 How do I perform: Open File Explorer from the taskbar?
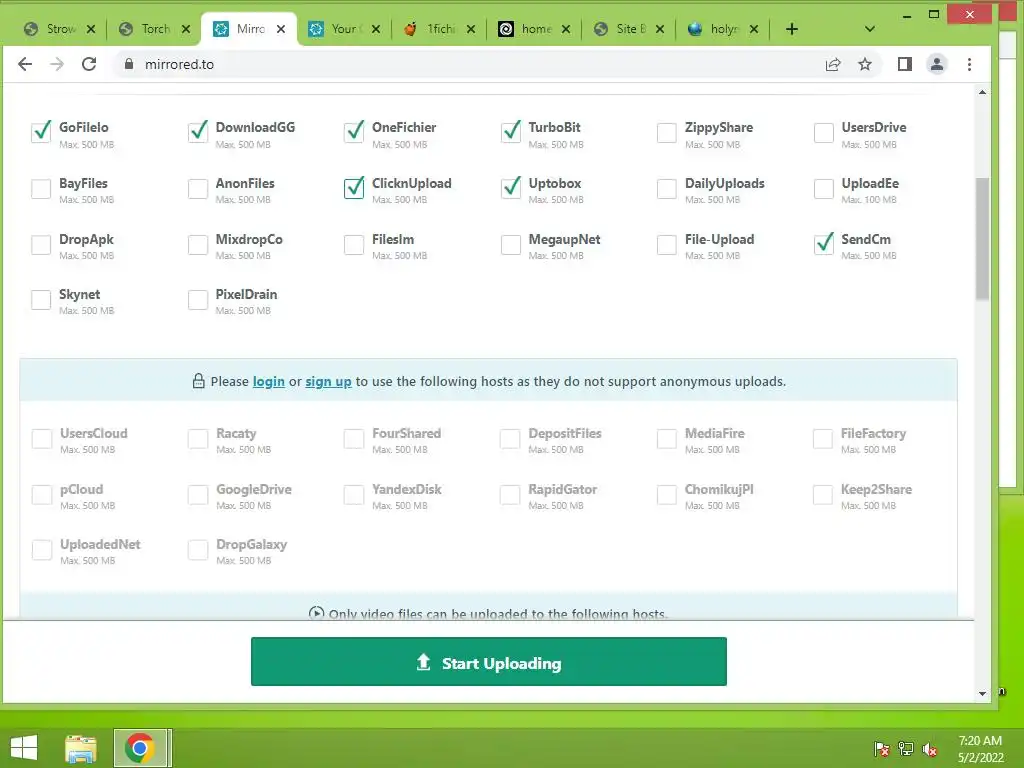pos(81,748)
